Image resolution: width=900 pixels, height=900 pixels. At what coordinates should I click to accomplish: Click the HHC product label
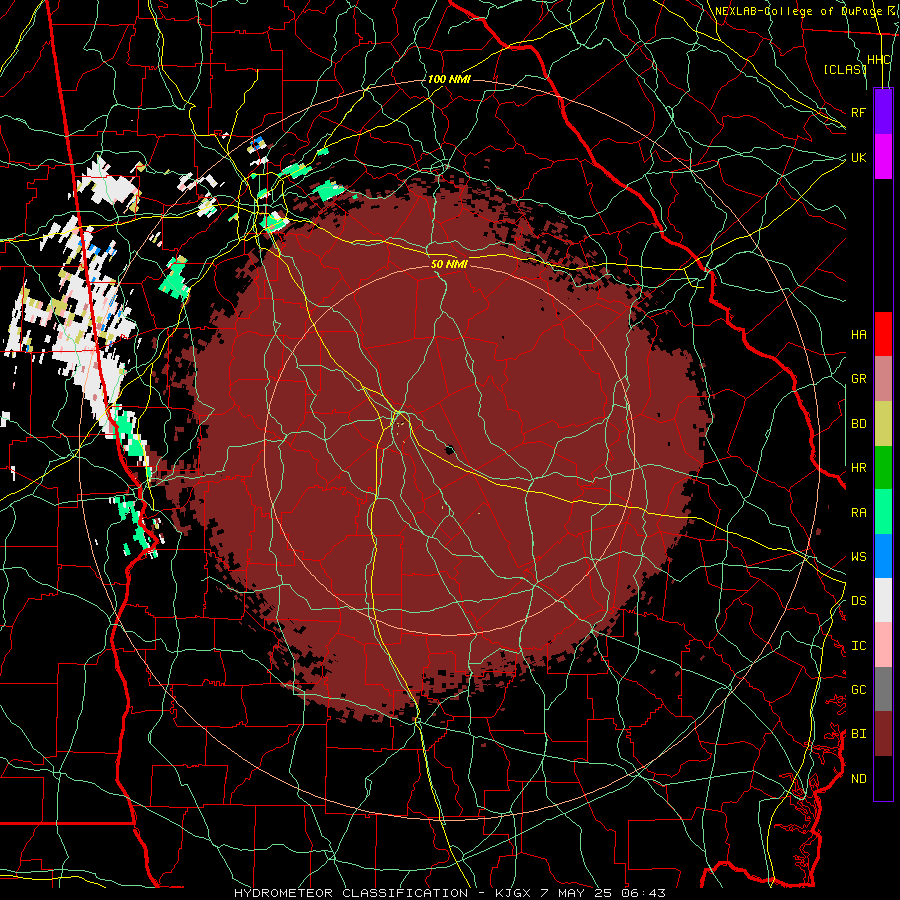878,60
